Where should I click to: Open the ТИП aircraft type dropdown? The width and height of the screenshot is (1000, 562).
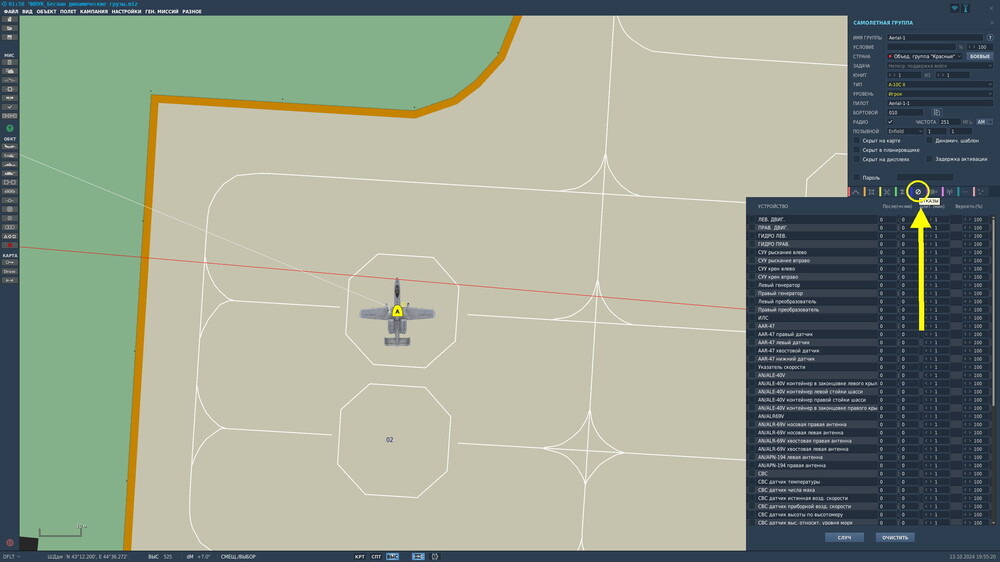tap(939, 84)
